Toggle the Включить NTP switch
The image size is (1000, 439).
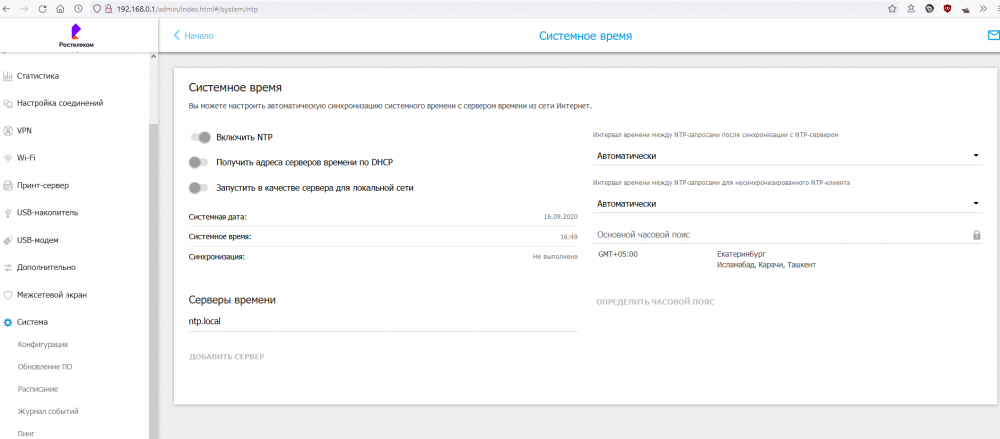point(200,137)
